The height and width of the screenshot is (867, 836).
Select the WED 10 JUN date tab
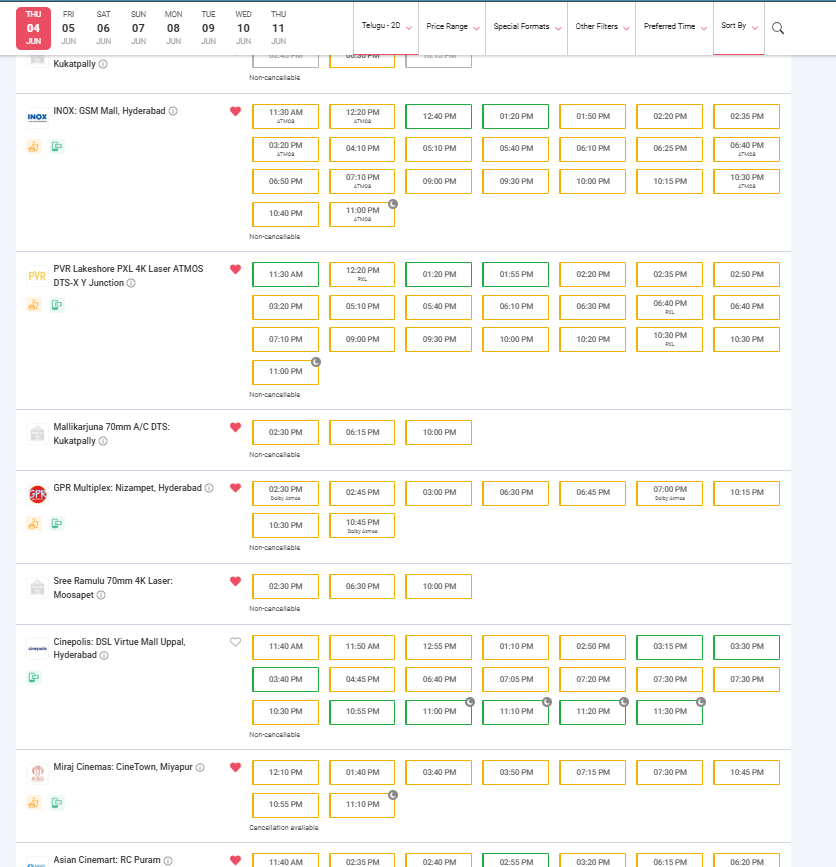[243, 28]
